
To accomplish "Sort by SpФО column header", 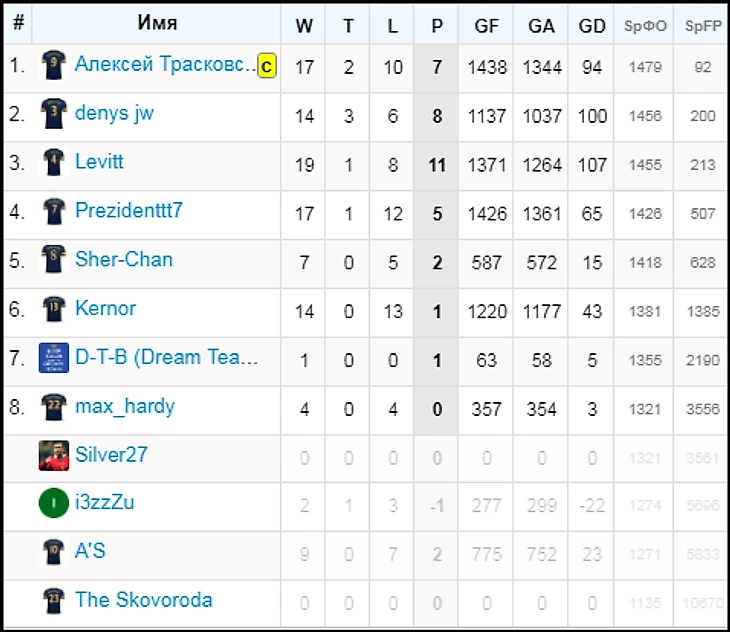I will pos(645,26).
